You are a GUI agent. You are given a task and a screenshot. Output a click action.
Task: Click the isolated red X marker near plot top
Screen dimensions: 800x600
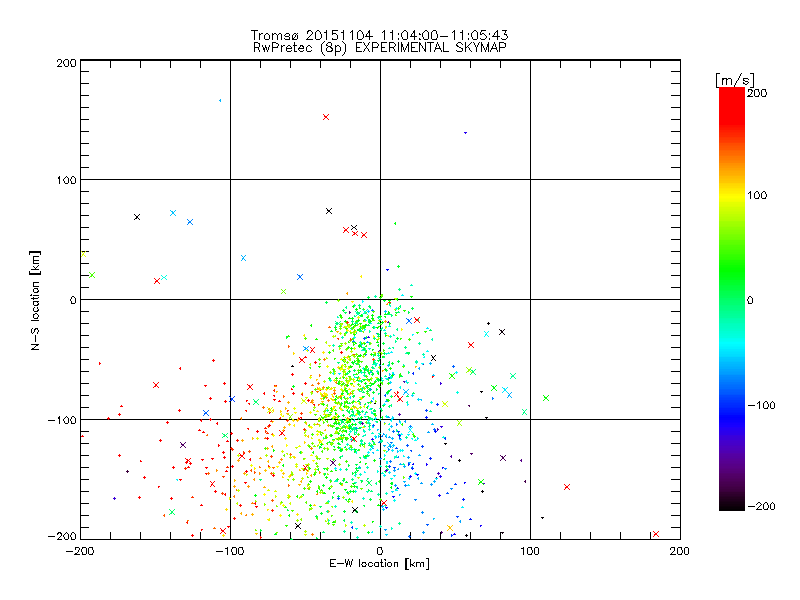coord(326,117)
